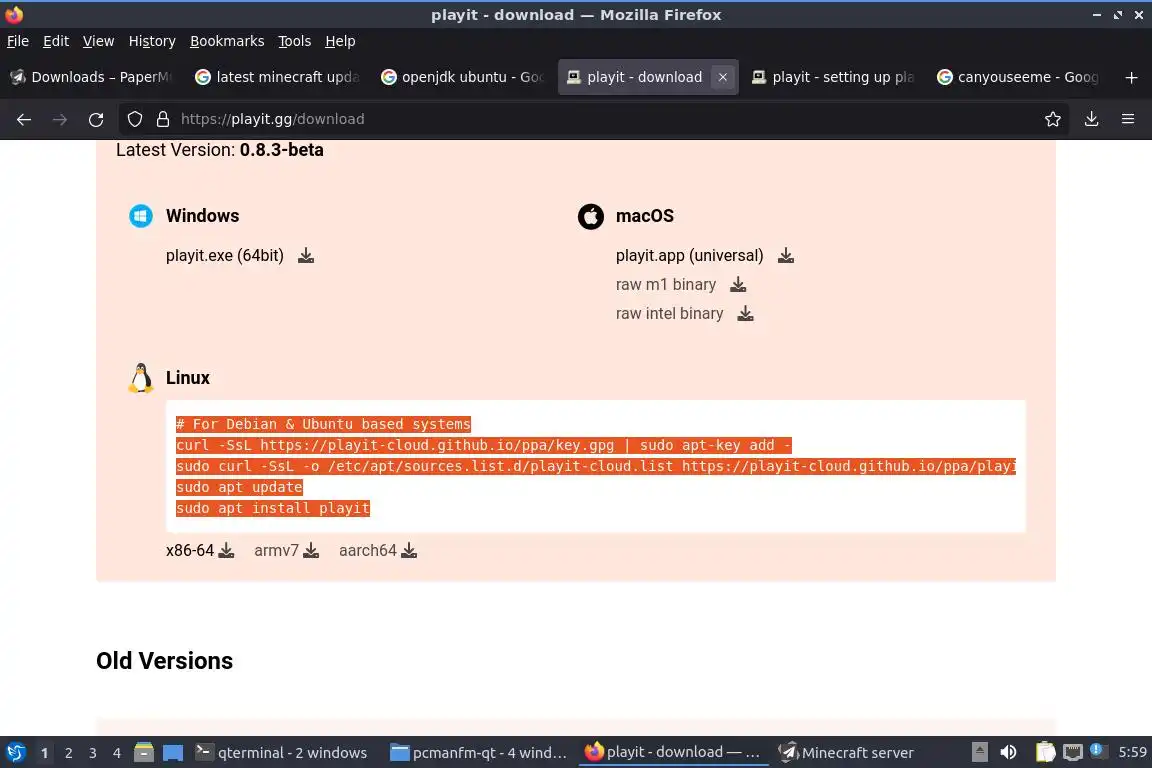Switch to latest minecraft update tab

click(277, 77)
